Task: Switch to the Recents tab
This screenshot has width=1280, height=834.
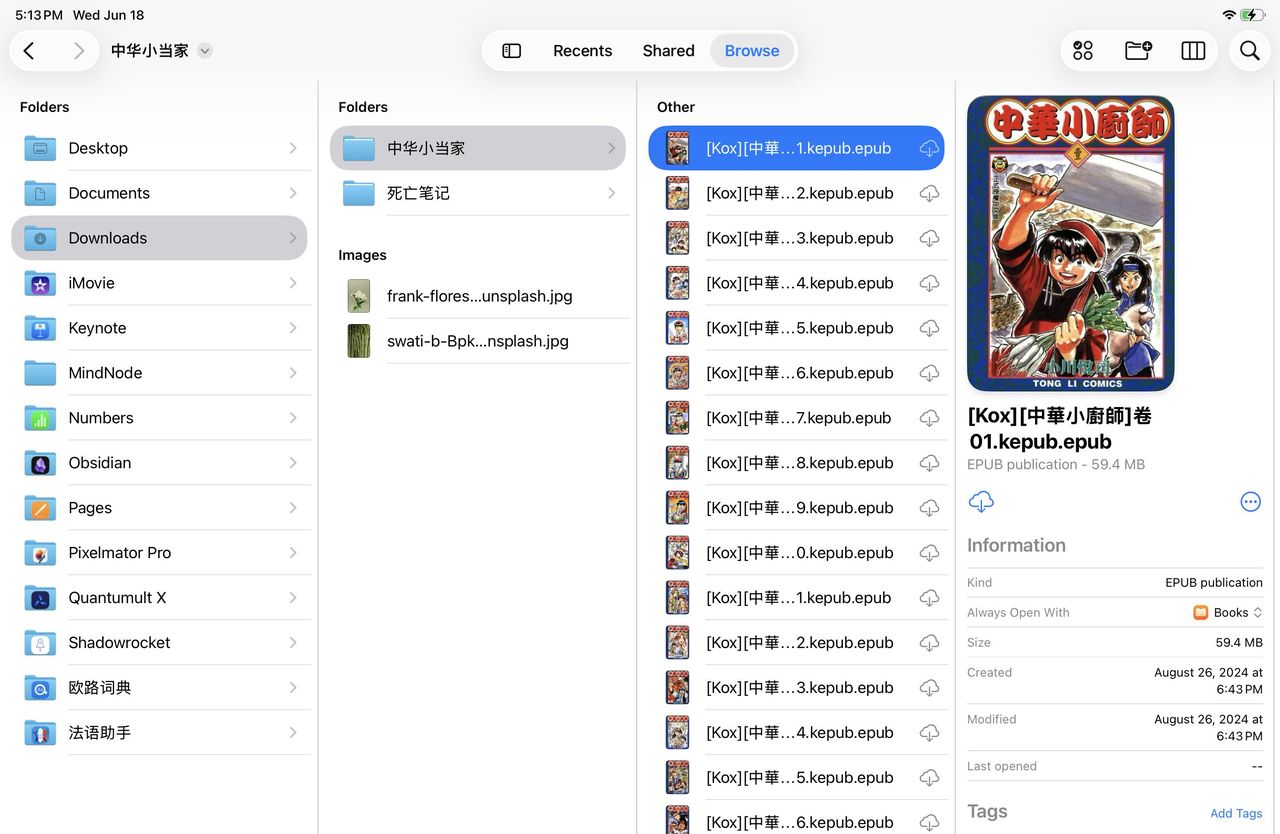Action: click(582, 50)
